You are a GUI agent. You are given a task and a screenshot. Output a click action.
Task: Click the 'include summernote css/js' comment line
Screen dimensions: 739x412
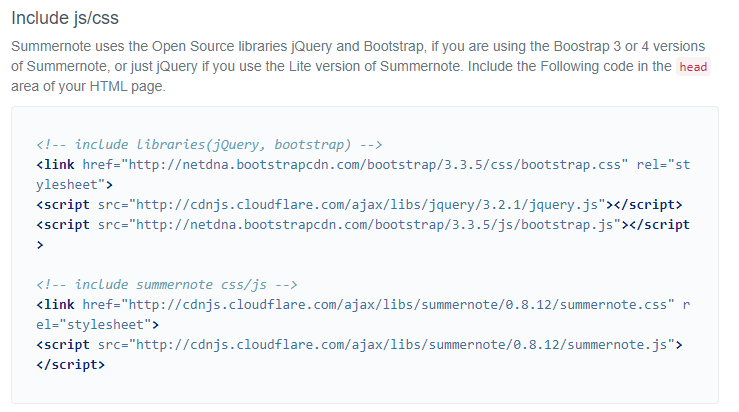click(167, 285)
